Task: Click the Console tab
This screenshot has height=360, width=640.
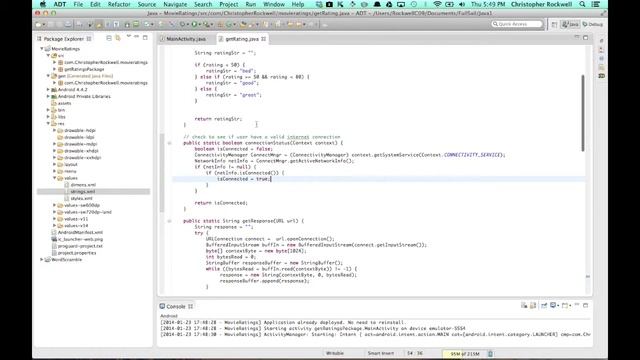Action: [x=176, y=306]
